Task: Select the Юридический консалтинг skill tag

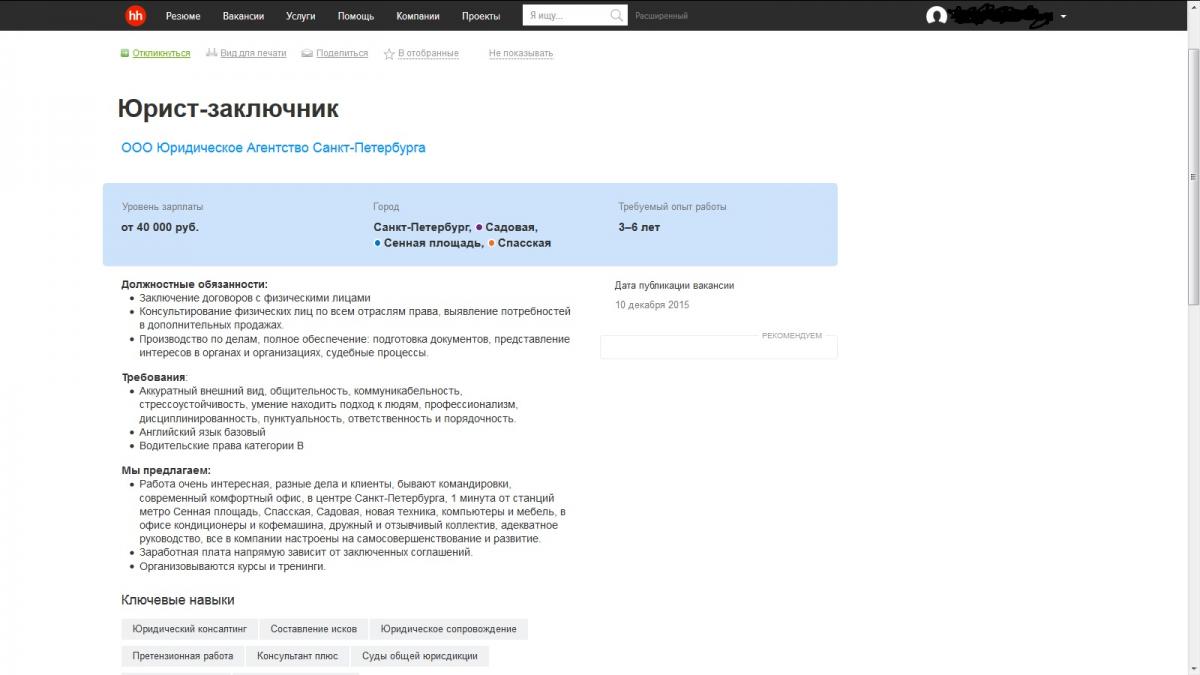Action: click(x=189, y=629)
